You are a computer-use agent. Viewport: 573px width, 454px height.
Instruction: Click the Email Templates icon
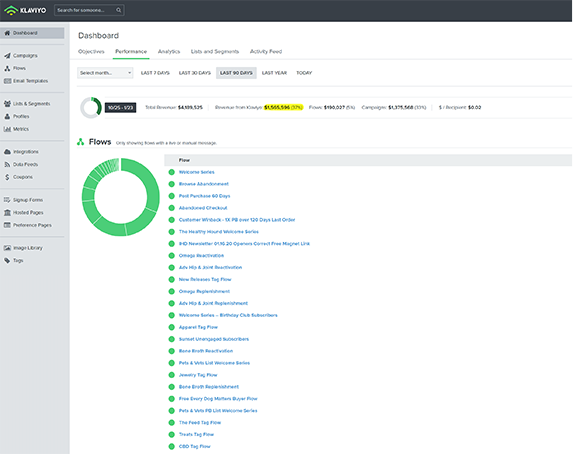pos(7,81)
